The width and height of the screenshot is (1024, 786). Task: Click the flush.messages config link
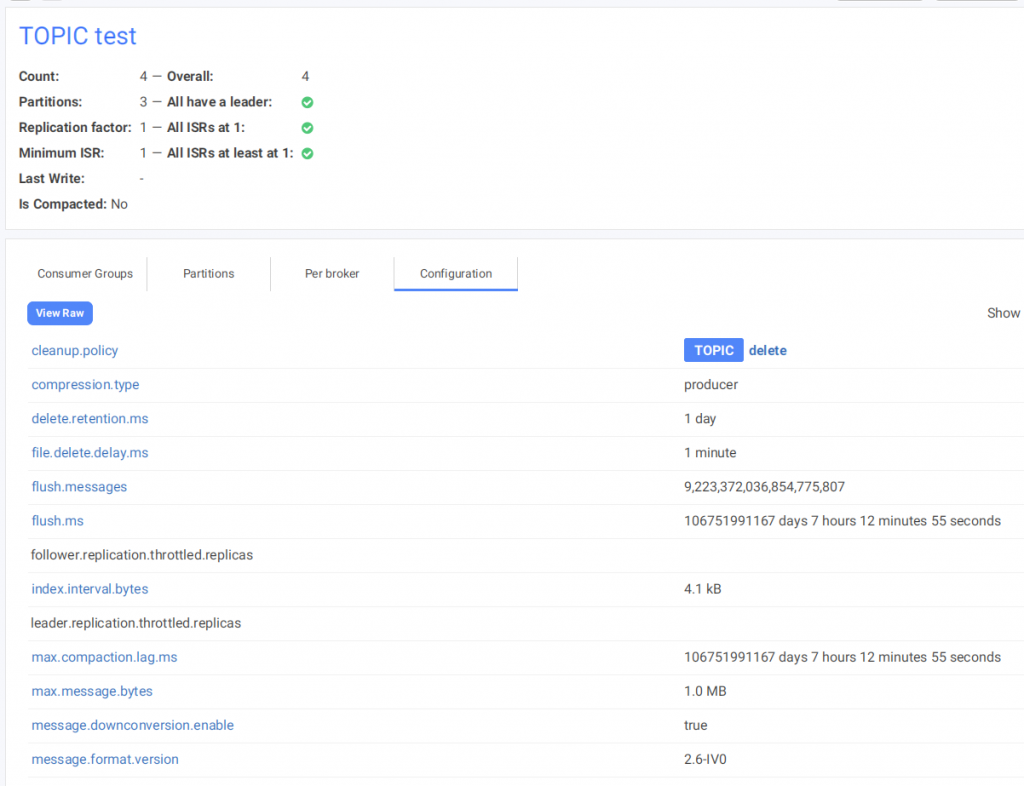pos(79,487)
